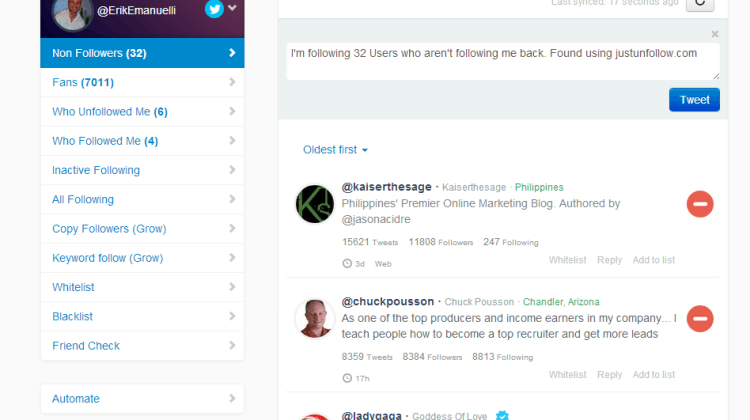This screenshot has height=420, width=750.
Task: Click 247 Following count
Action: click(x=510, y=242)
